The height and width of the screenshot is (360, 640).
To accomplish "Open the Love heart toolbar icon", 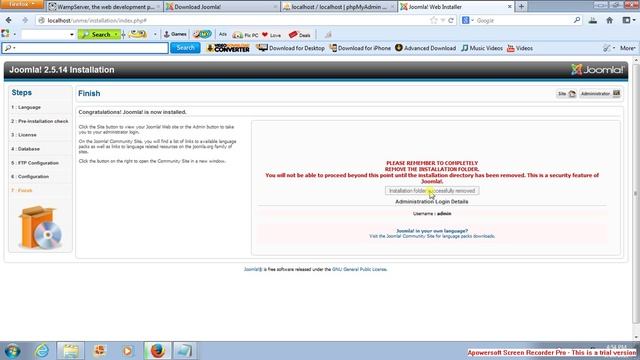I will (271, 35).
